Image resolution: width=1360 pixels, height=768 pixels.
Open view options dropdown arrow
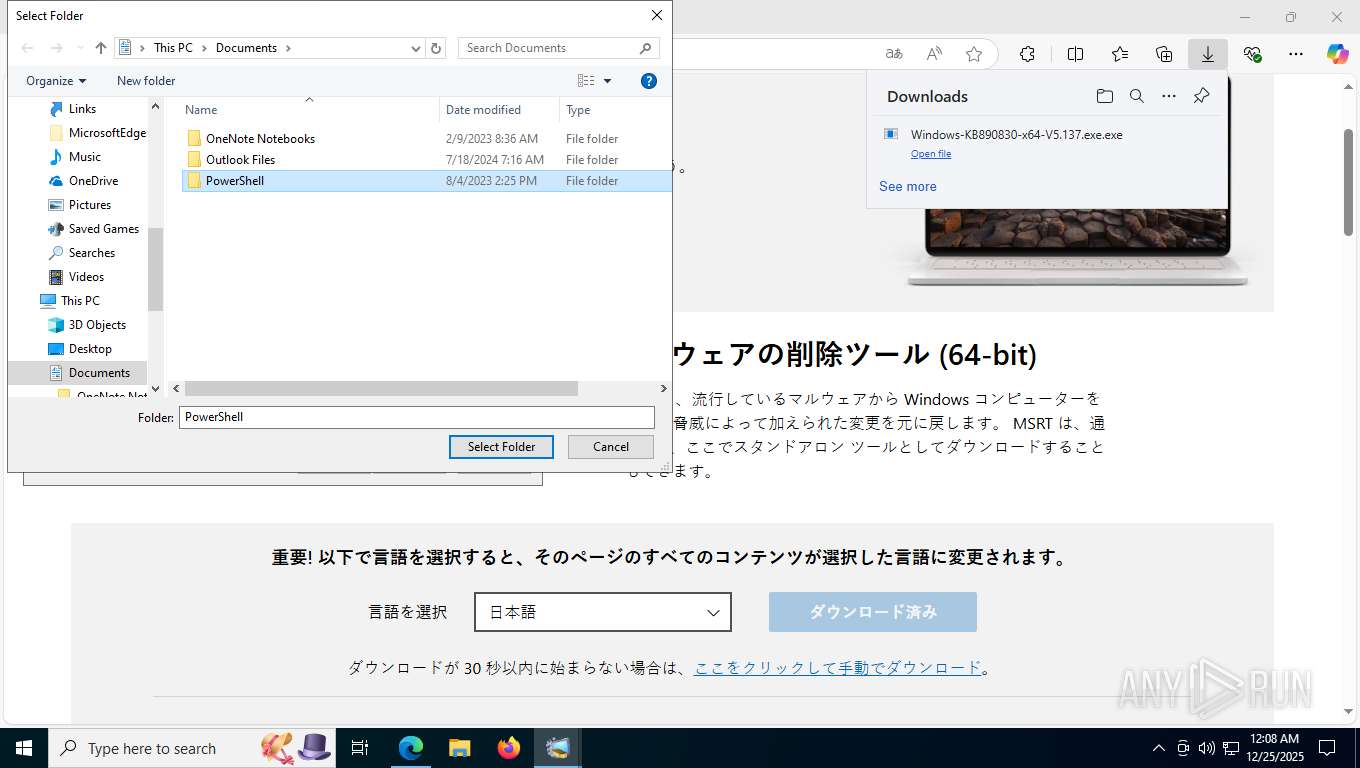tap(607, 81)
